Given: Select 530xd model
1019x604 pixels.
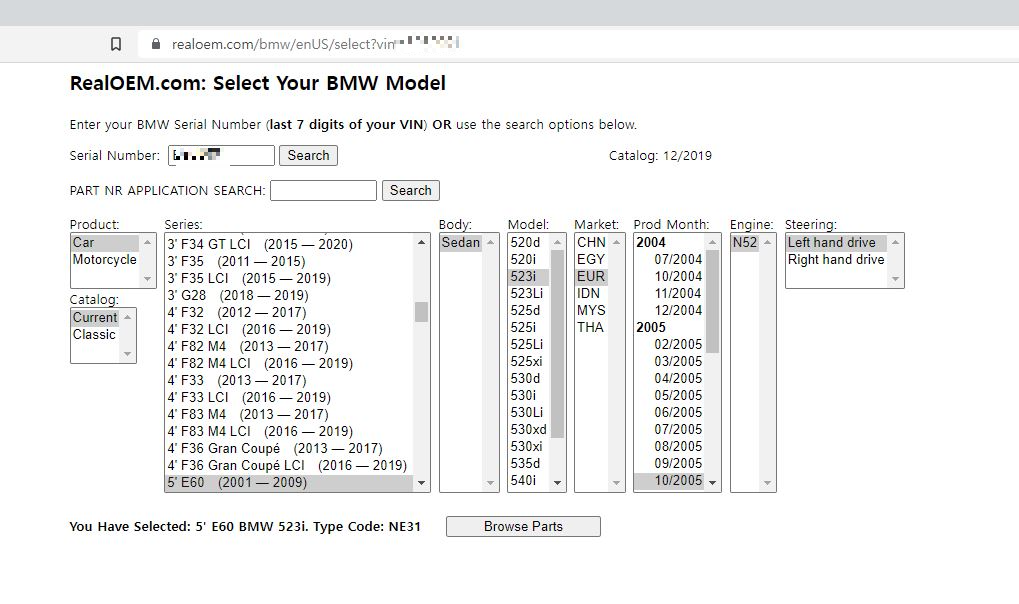Looking at the screenshot, I should click(528, 429).
